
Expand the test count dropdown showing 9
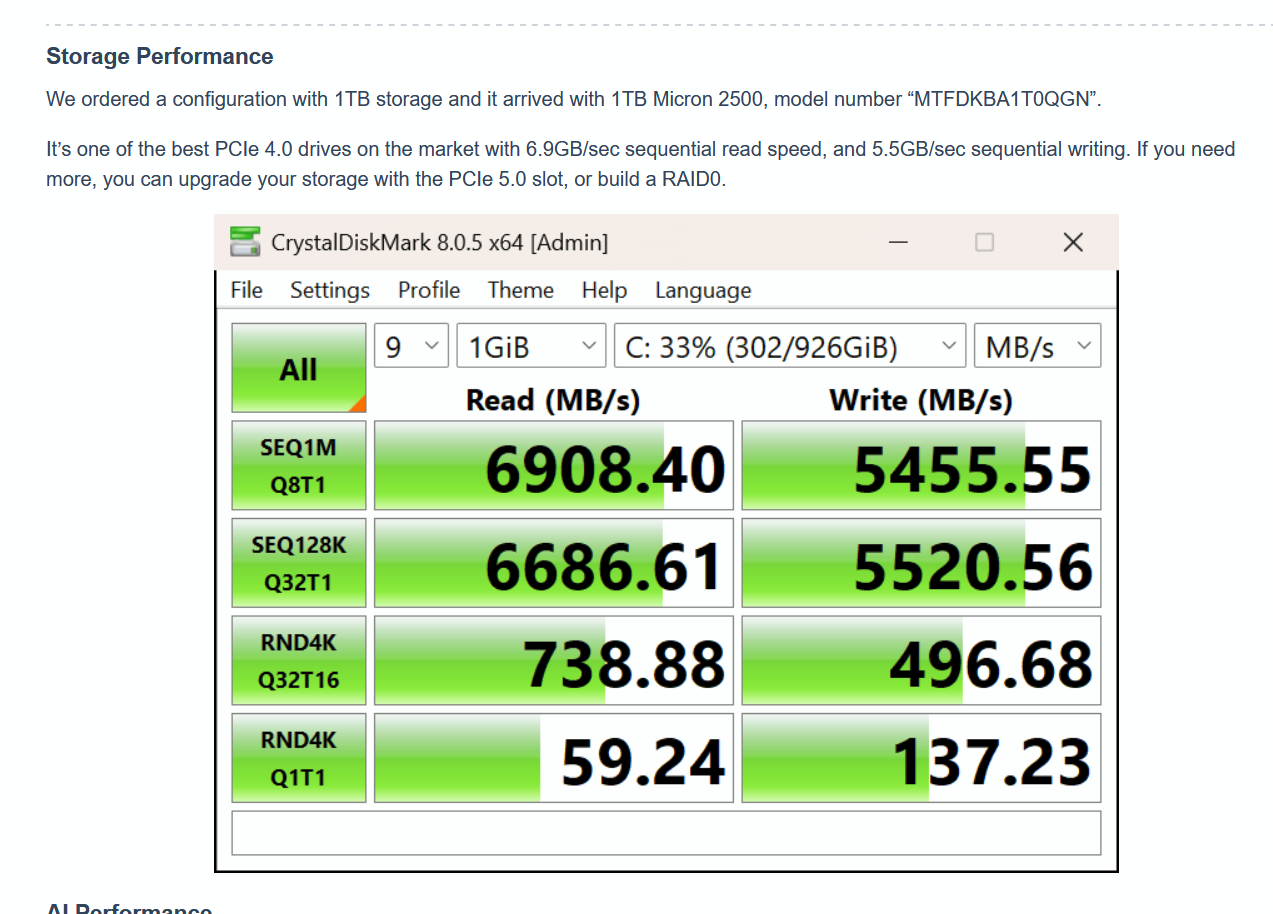tap(411, 346)
